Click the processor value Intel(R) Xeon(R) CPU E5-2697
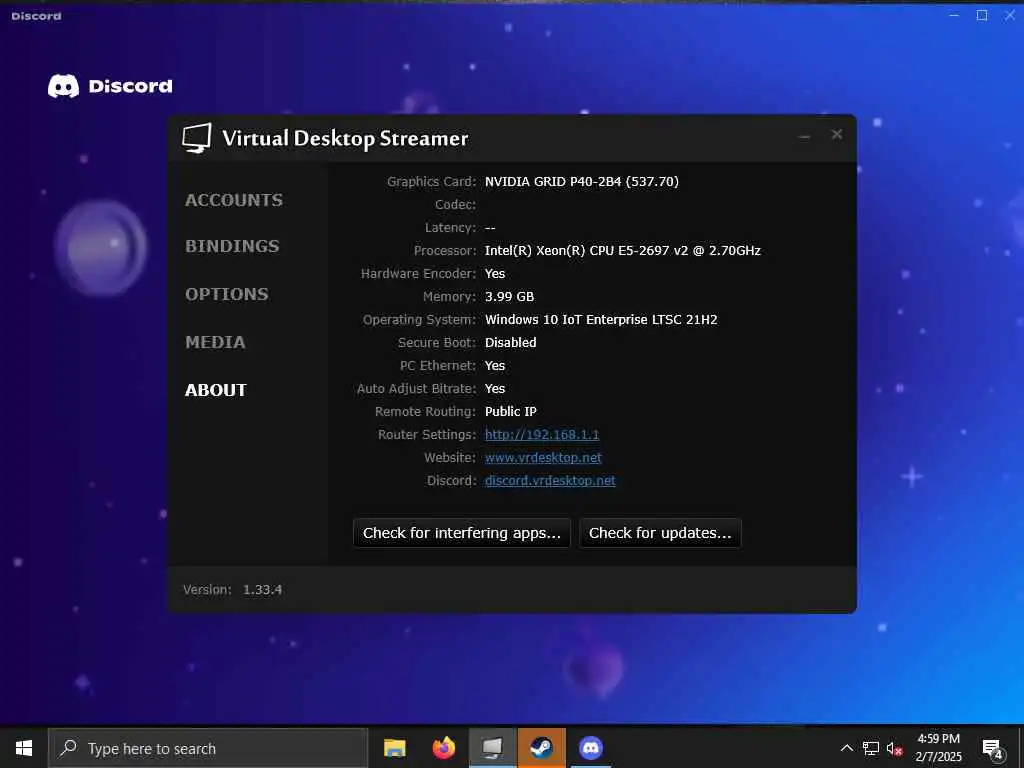 (623, 250)
